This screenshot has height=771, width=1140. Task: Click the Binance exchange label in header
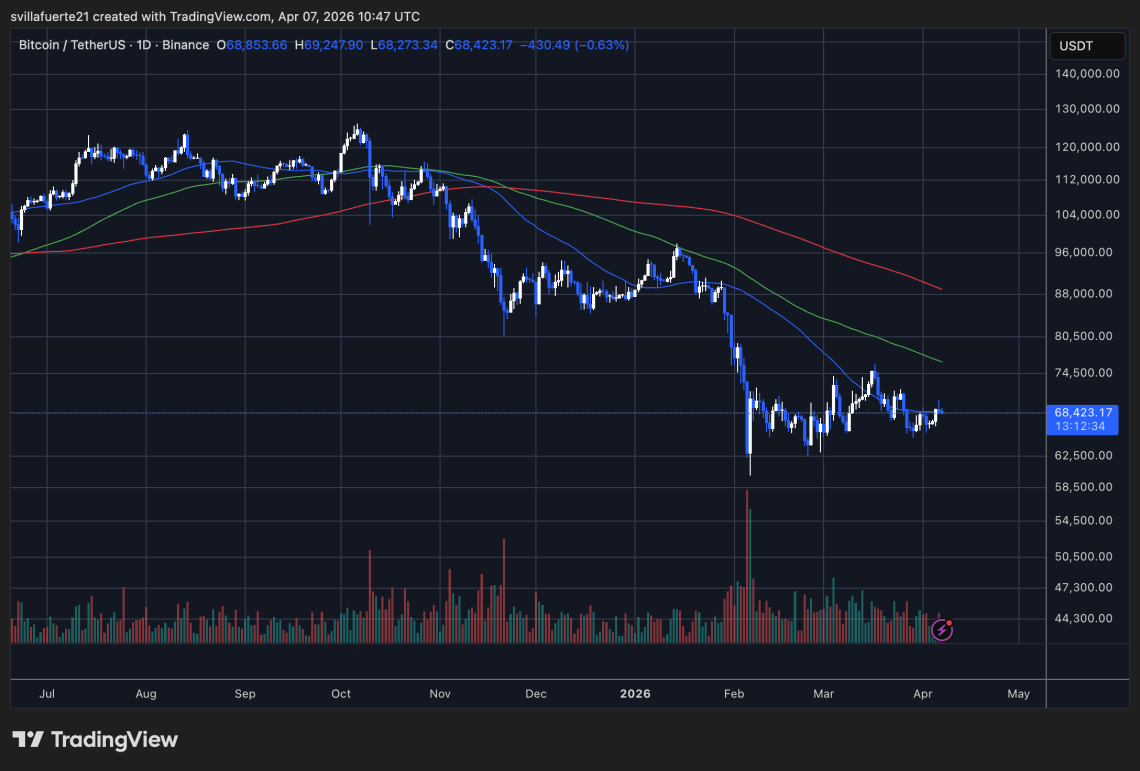pos(185,45)
